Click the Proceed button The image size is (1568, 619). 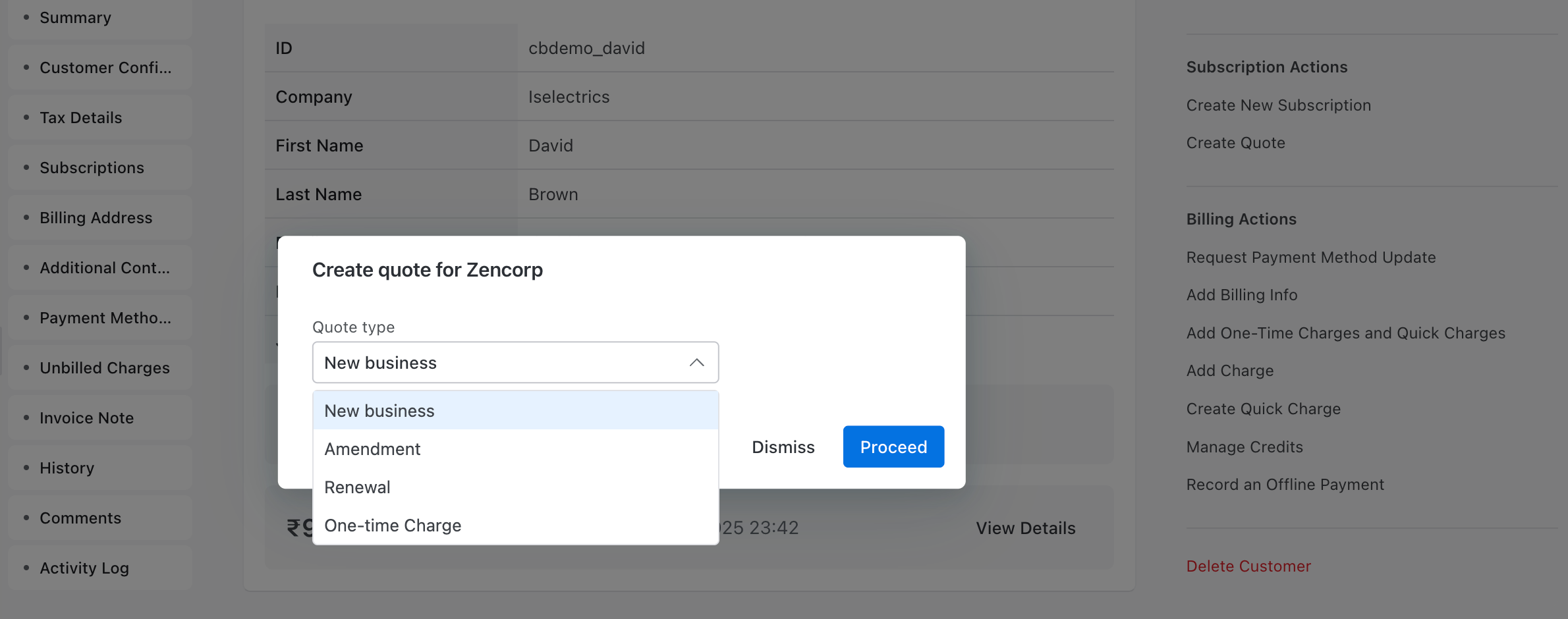coord(893,447)
